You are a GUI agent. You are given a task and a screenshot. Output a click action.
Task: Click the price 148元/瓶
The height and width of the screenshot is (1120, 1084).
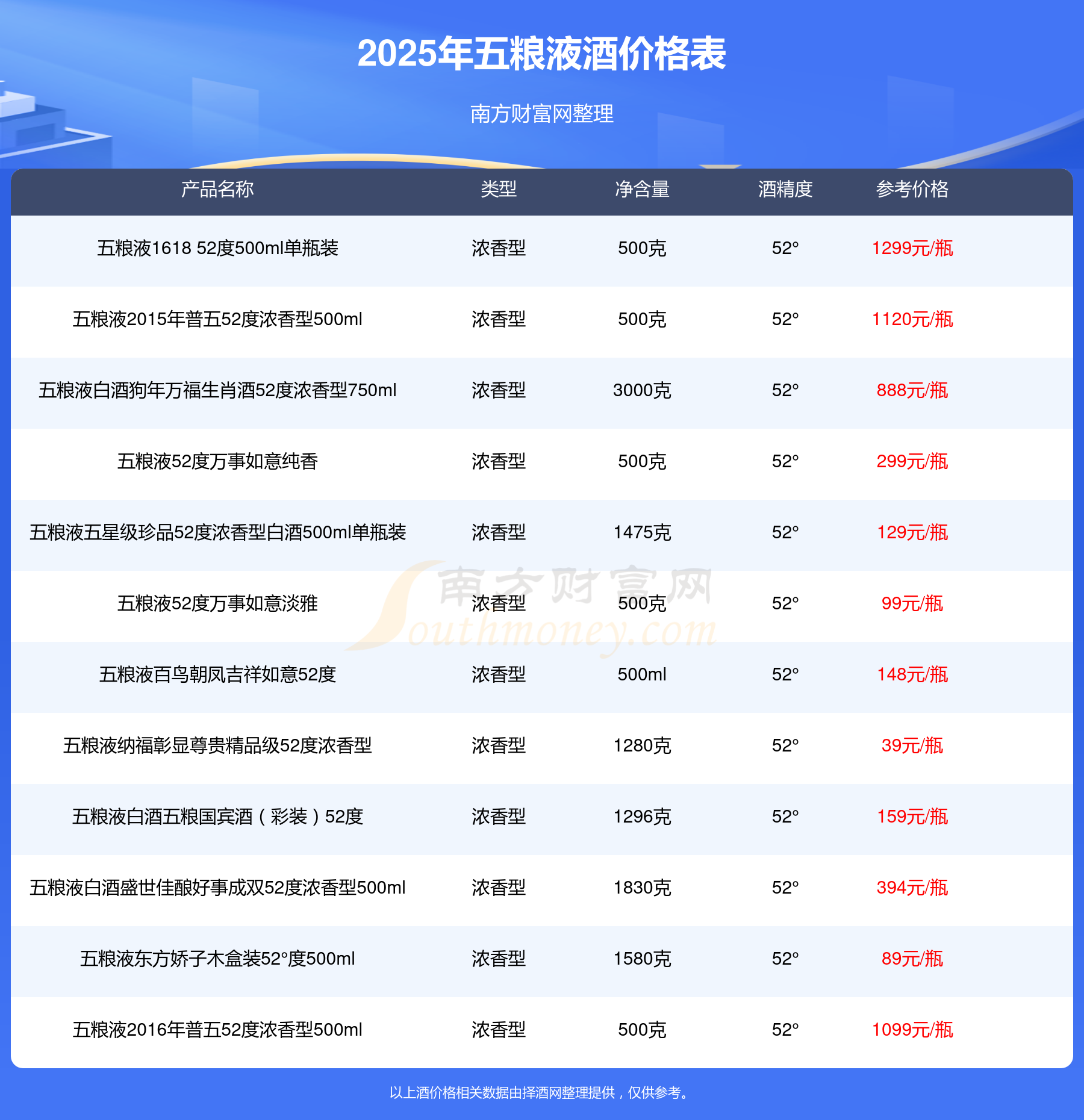912,674
